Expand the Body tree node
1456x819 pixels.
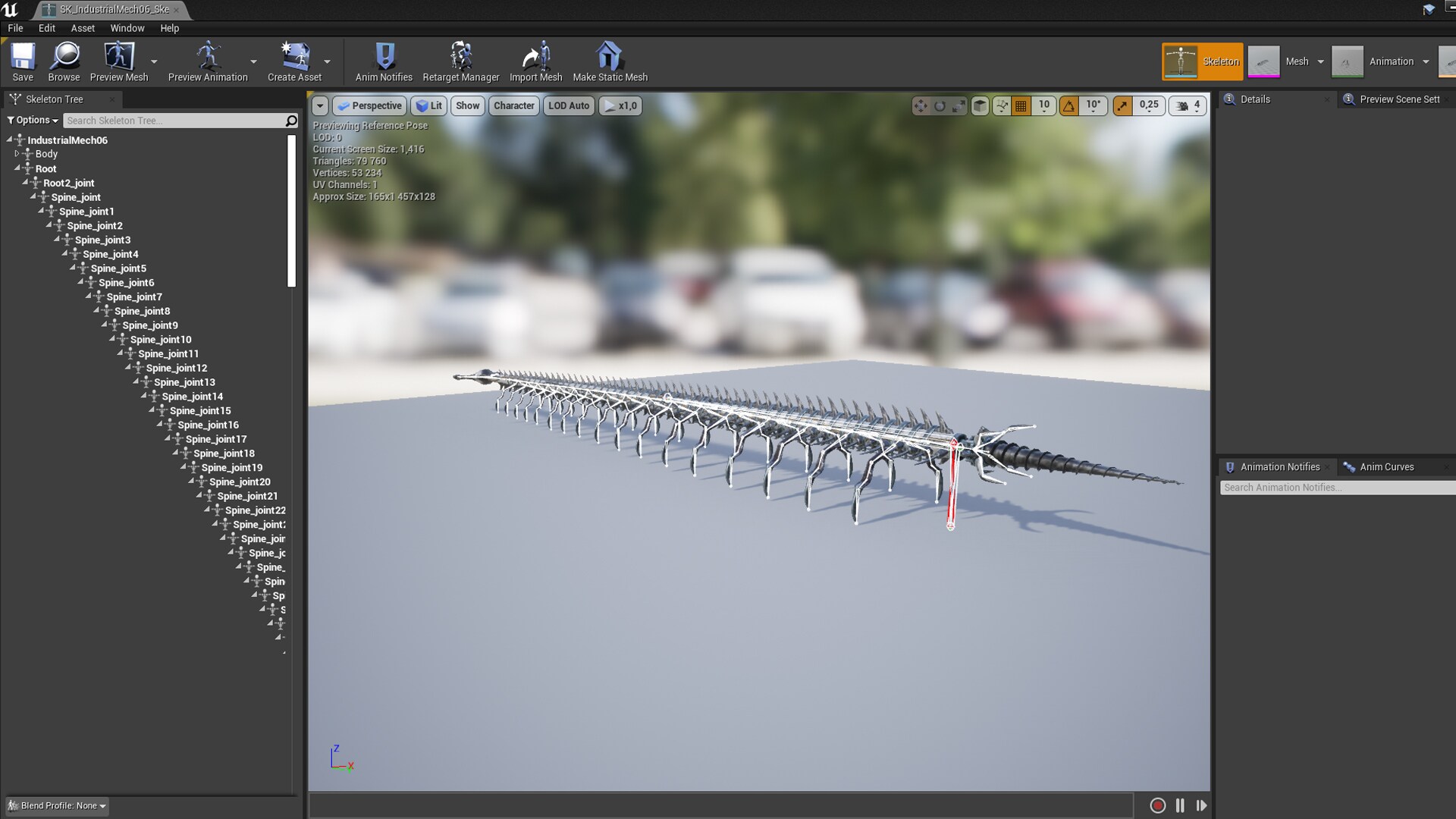17,153
